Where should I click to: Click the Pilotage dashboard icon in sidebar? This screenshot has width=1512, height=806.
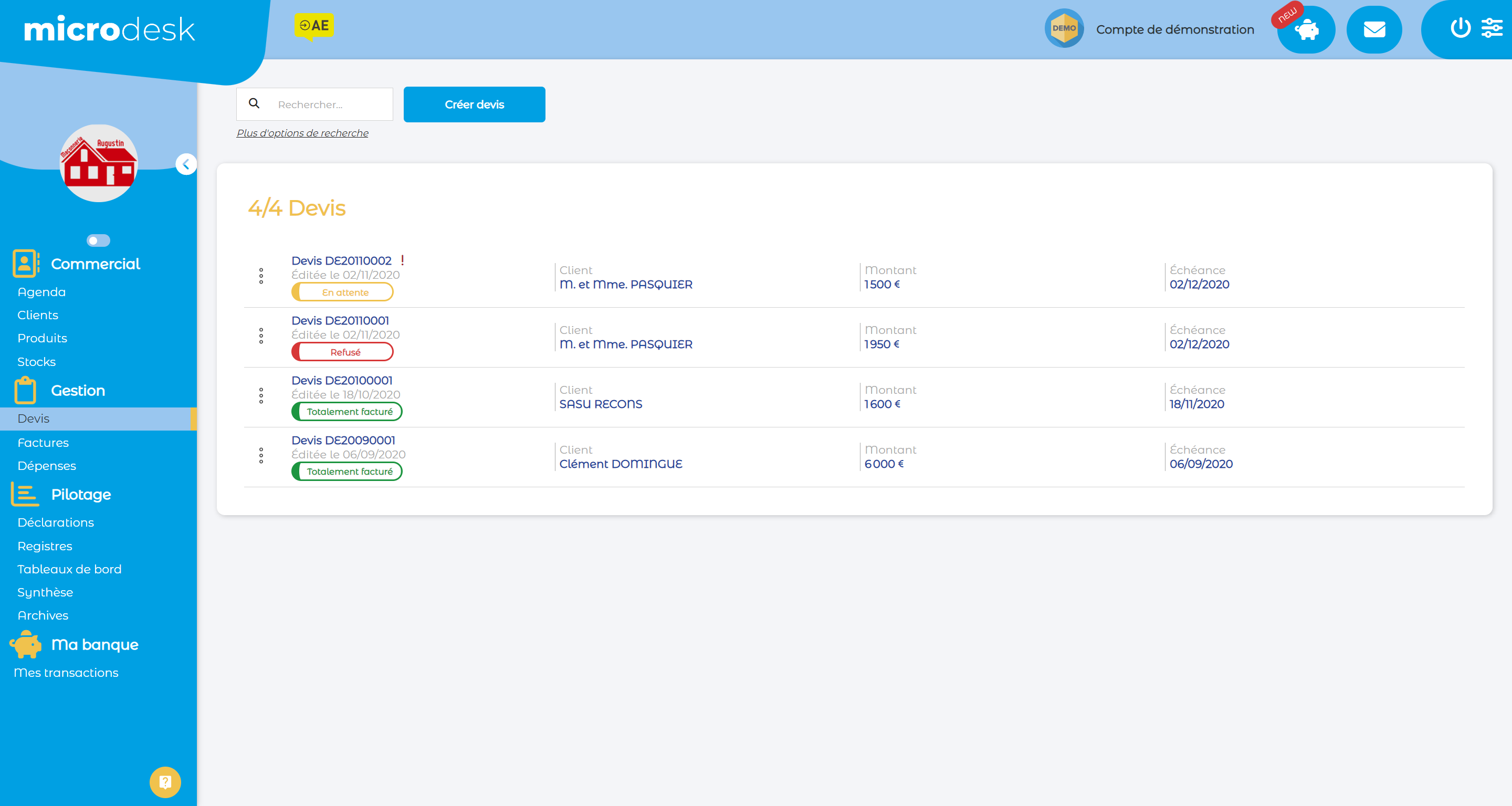click(x=24, y=495)
